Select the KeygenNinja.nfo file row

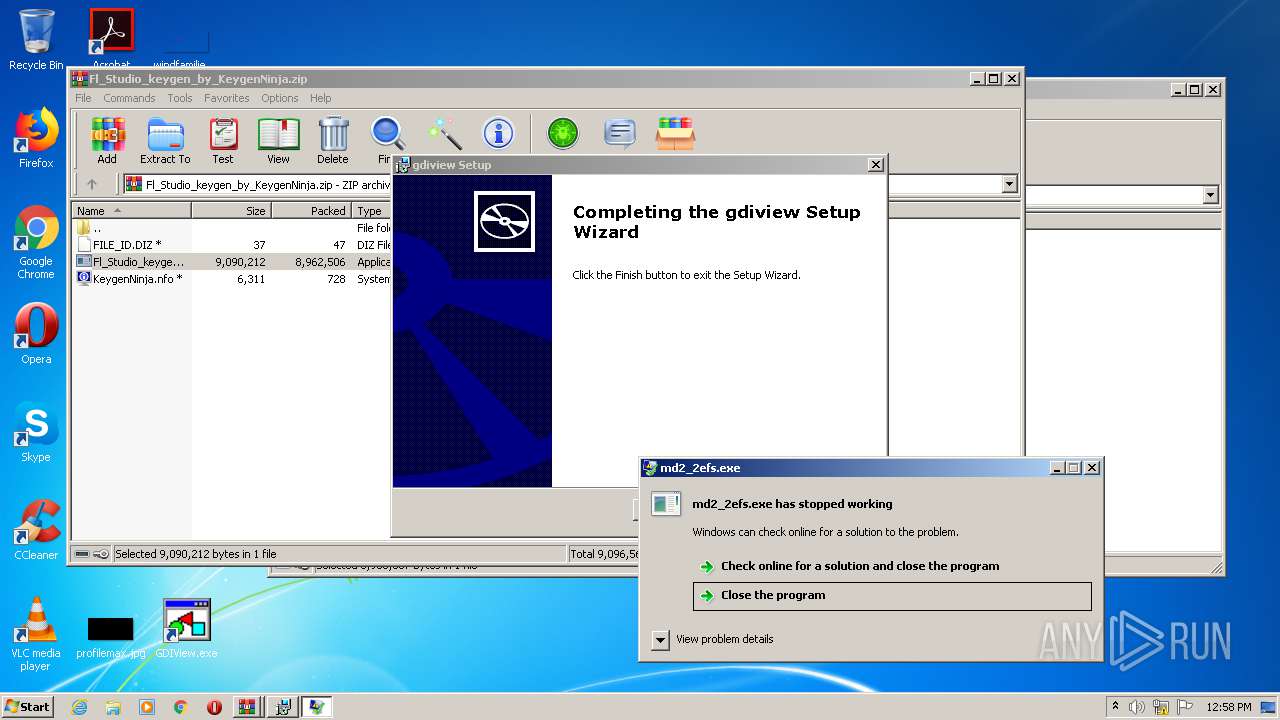(x=230, y=279)
